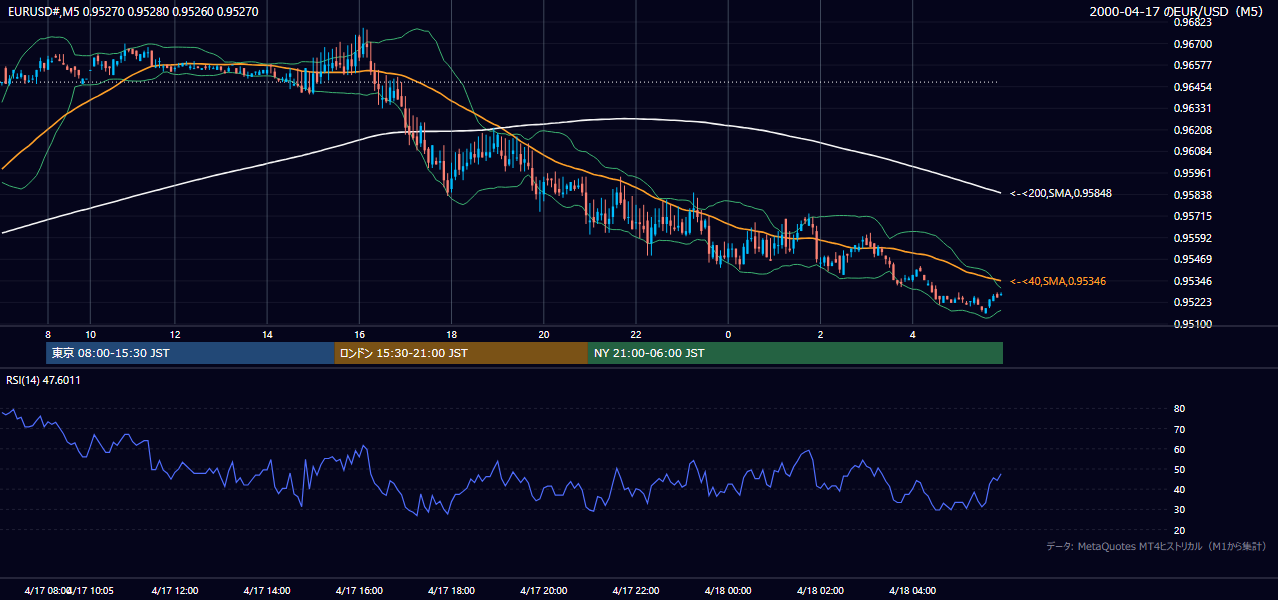Select the NY 21:00-06:00 JST session bar

(x=795, y=353)
